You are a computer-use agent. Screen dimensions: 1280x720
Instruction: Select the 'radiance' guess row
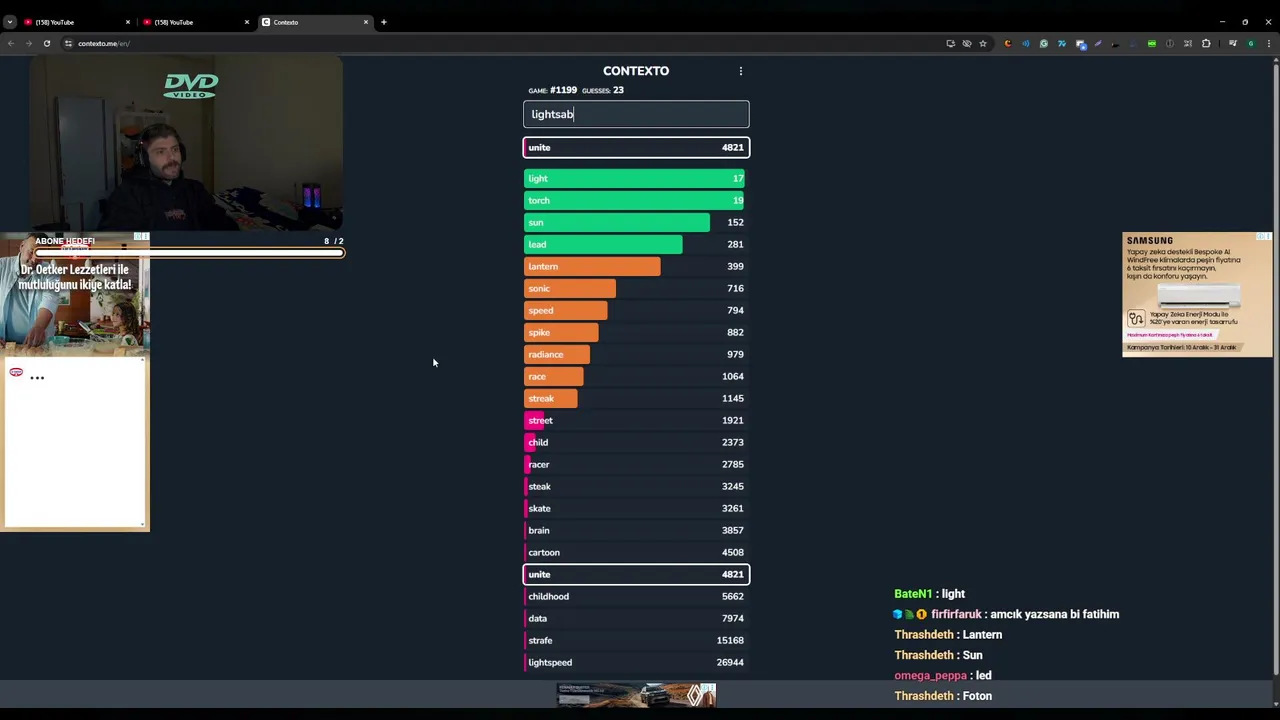coord(636,354)
